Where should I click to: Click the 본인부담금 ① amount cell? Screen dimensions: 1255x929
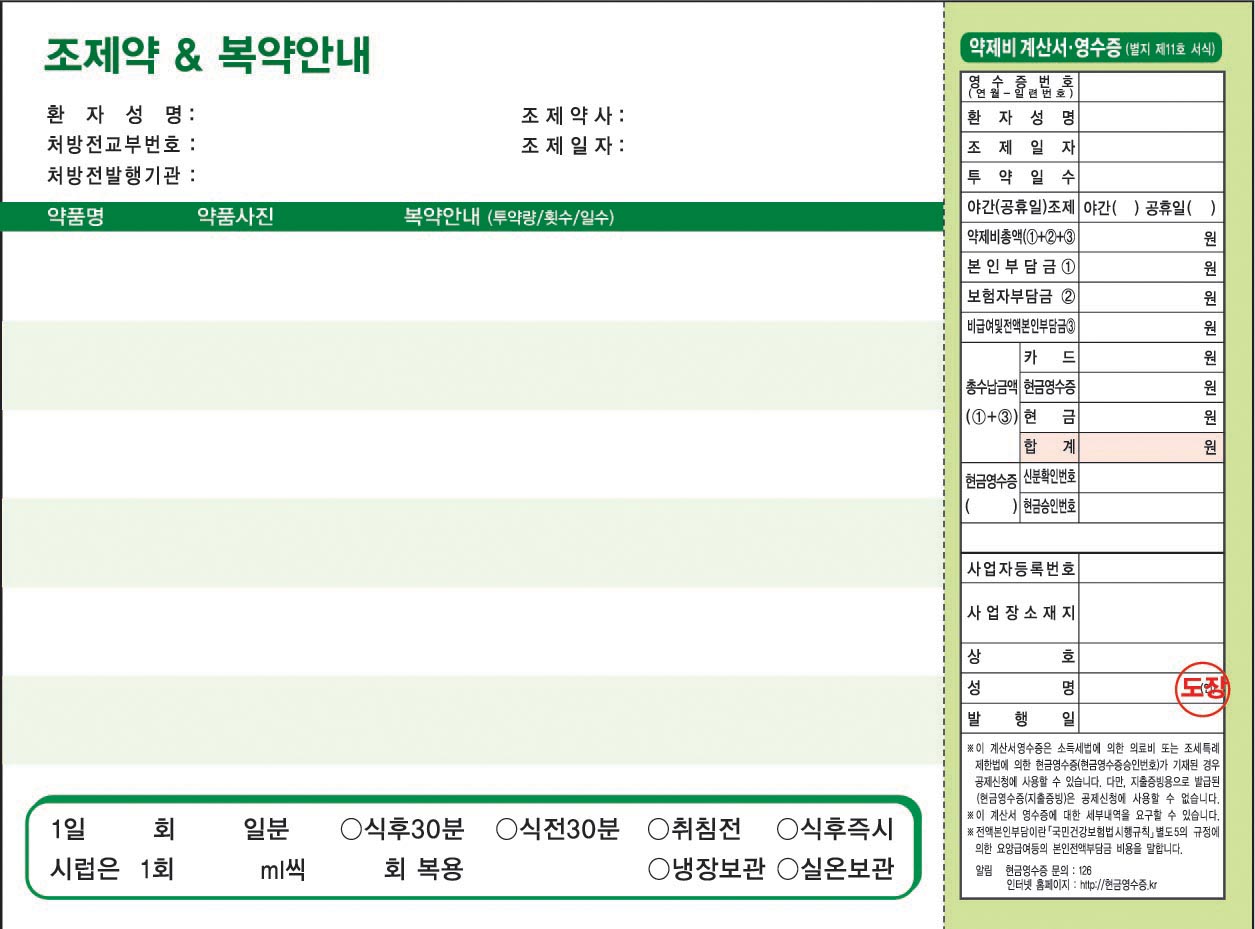tap(1151, 268)
